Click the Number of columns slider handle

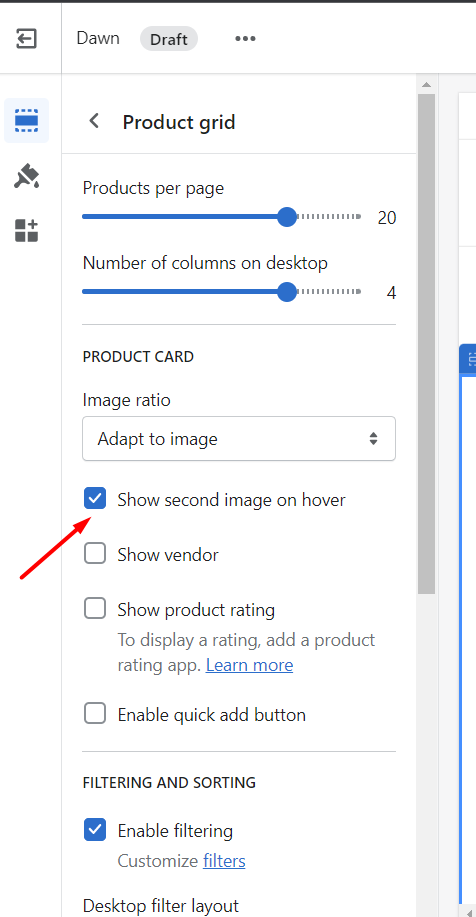(x=287, y=292)
